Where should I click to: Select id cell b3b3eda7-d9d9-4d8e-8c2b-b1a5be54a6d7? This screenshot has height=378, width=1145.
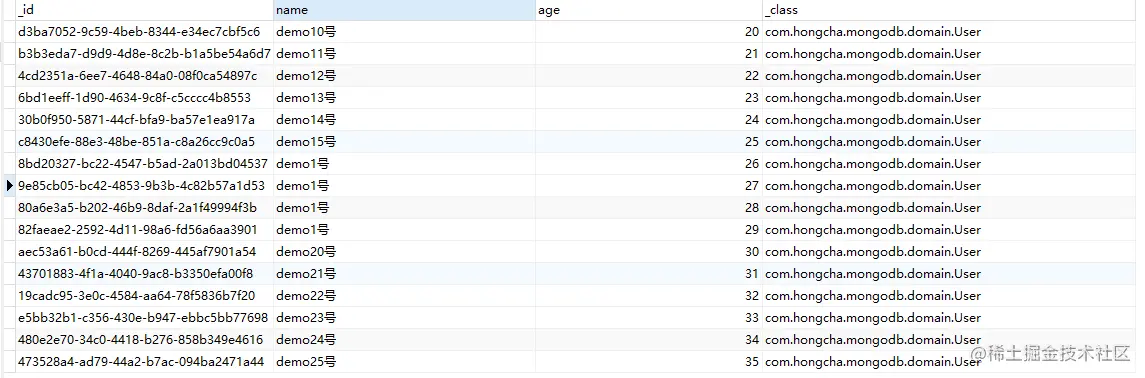144,54
